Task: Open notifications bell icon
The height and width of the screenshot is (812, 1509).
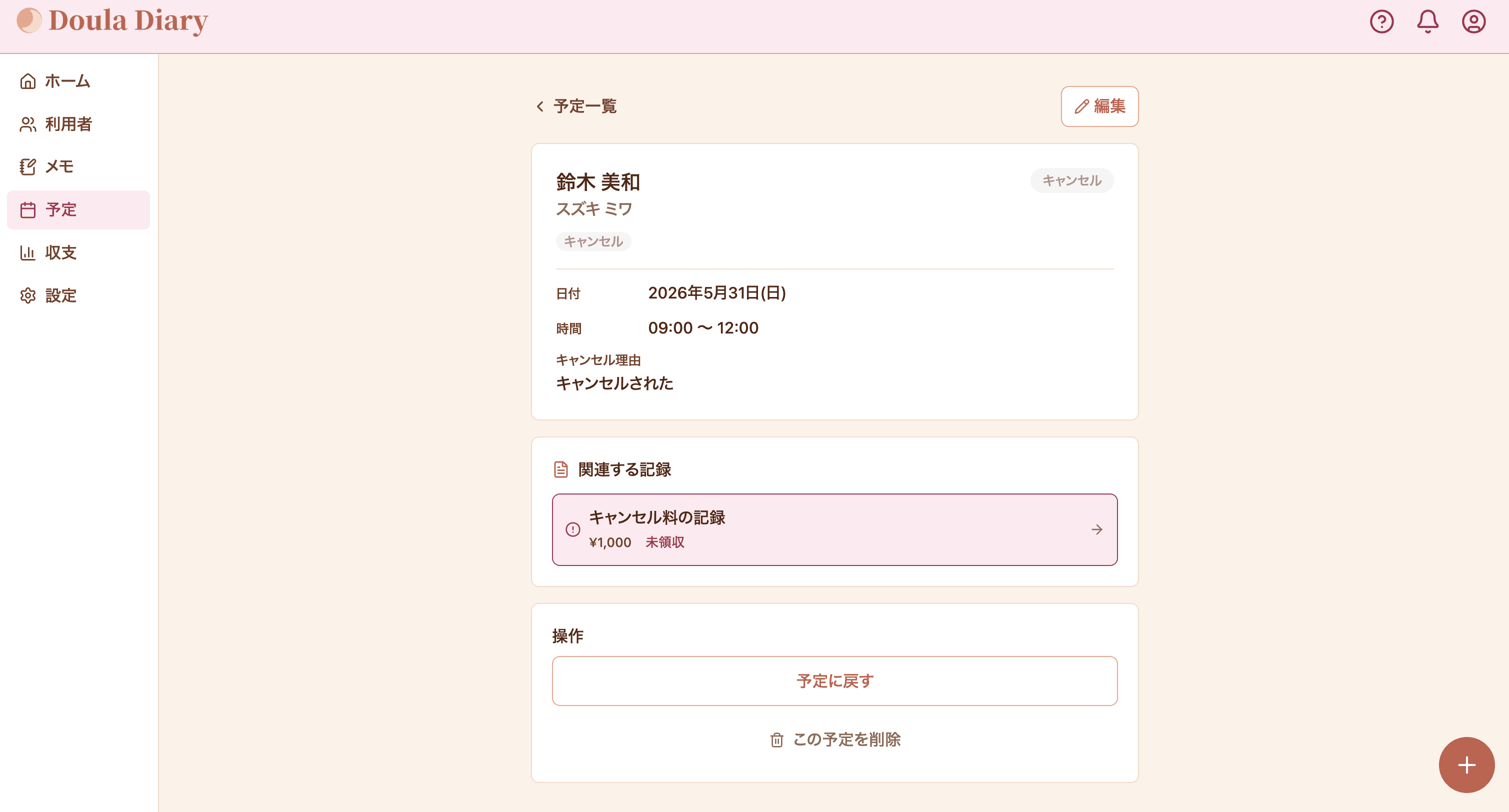Action: (1427, 21)
